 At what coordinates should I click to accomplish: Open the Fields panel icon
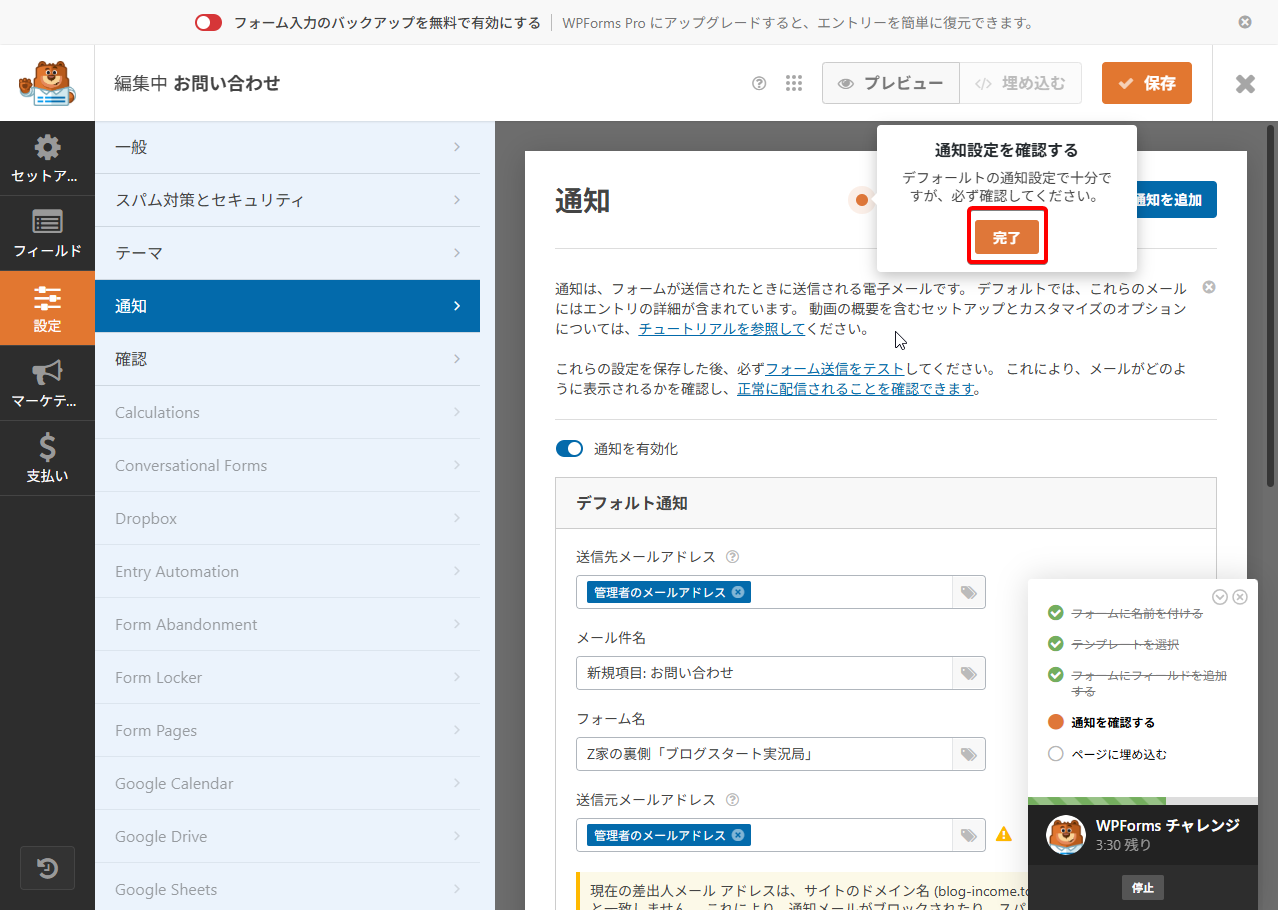point(47,233)
